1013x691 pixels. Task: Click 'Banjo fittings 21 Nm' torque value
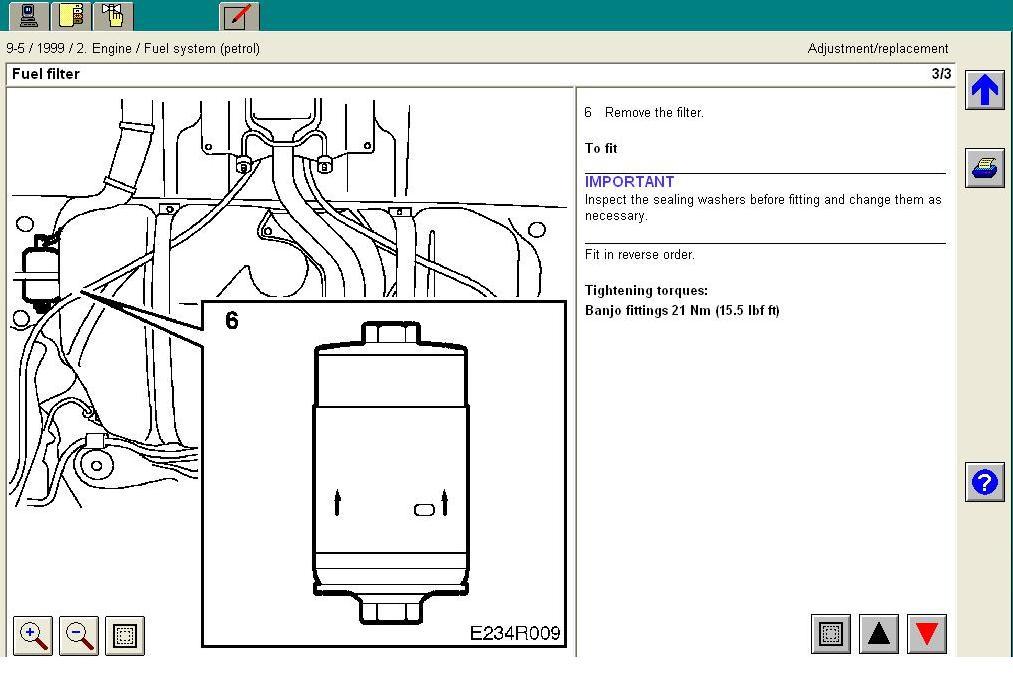[x=682, y=311]
